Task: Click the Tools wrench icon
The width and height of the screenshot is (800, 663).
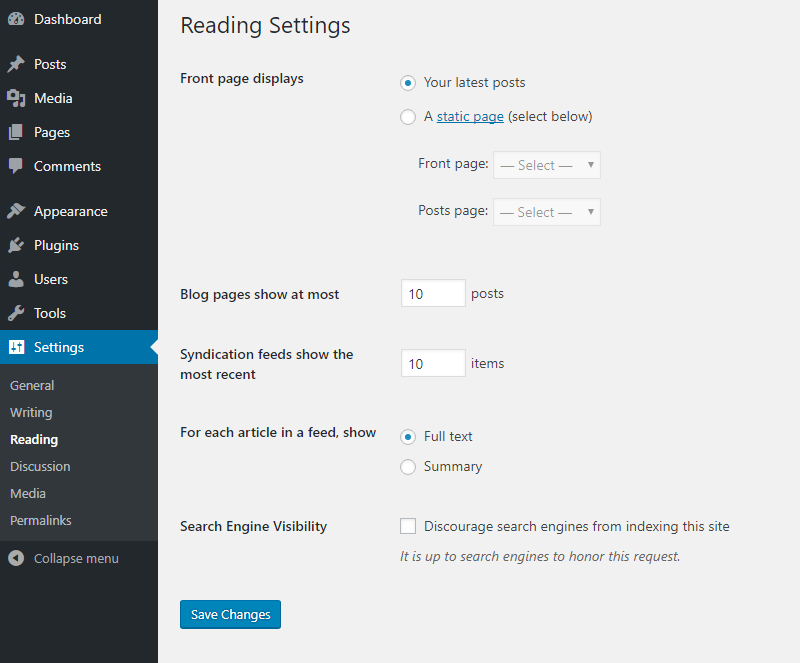Action: 16,313
